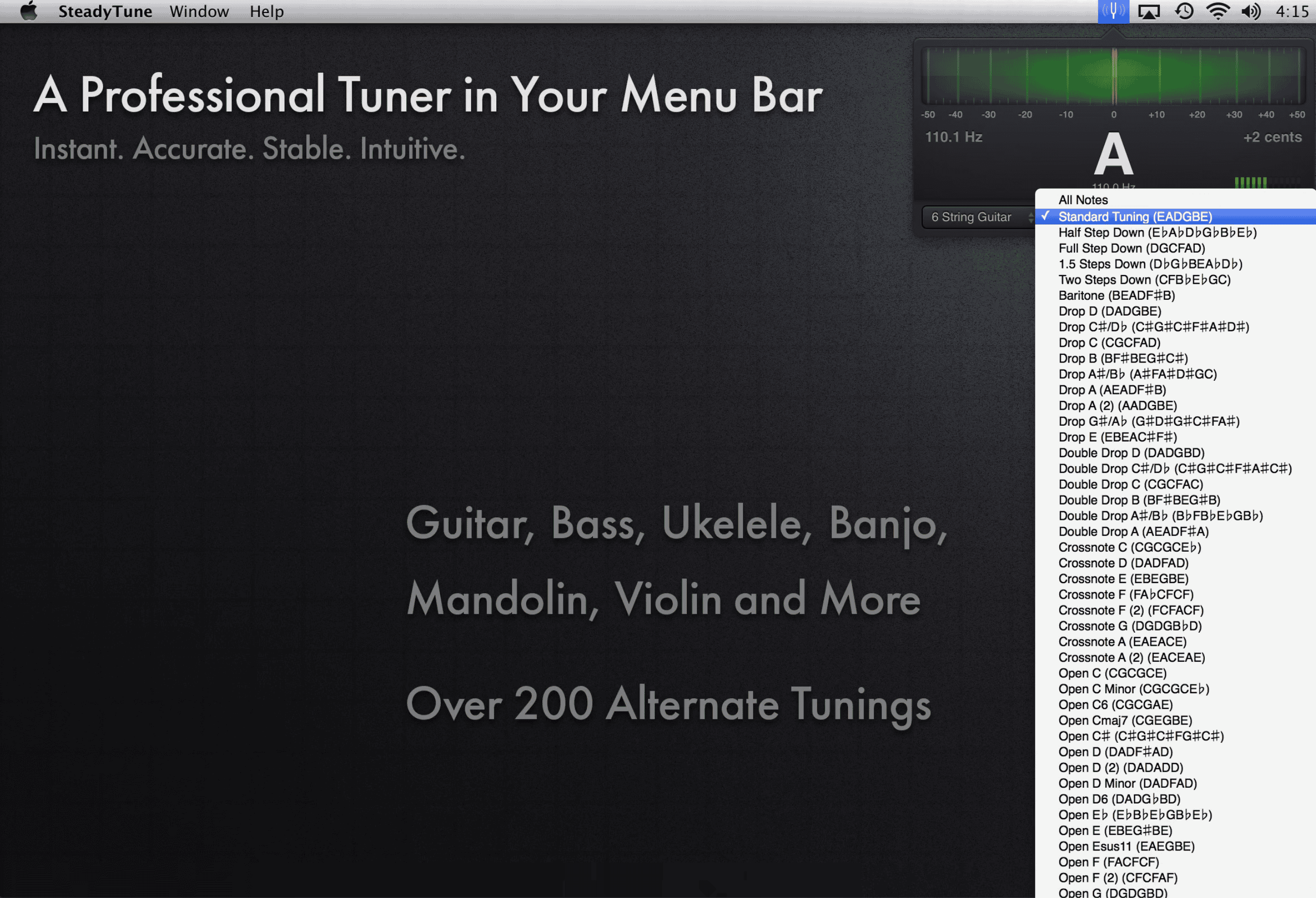
Task: Click the large detected note A
Action: click(1113, 154)
